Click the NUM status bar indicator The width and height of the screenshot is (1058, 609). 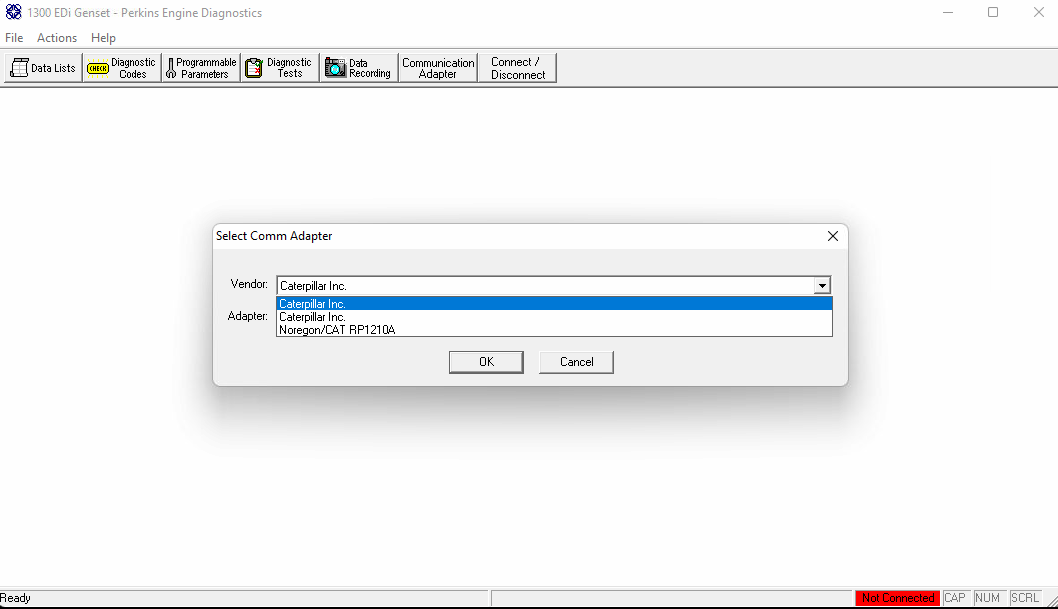click(987, 598)
